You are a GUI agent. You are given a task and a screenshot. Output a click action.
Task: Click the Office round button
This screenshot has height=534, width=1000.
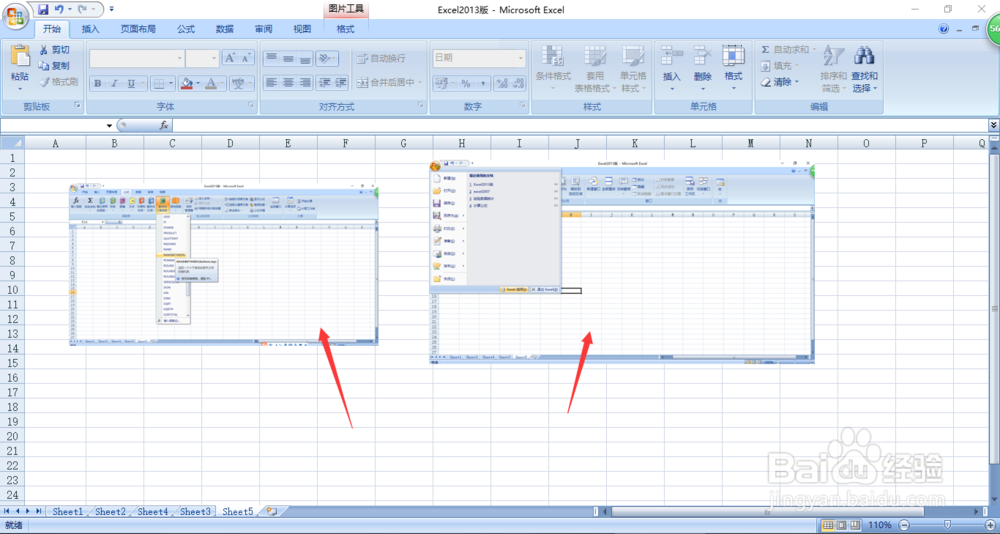point(14,15)
